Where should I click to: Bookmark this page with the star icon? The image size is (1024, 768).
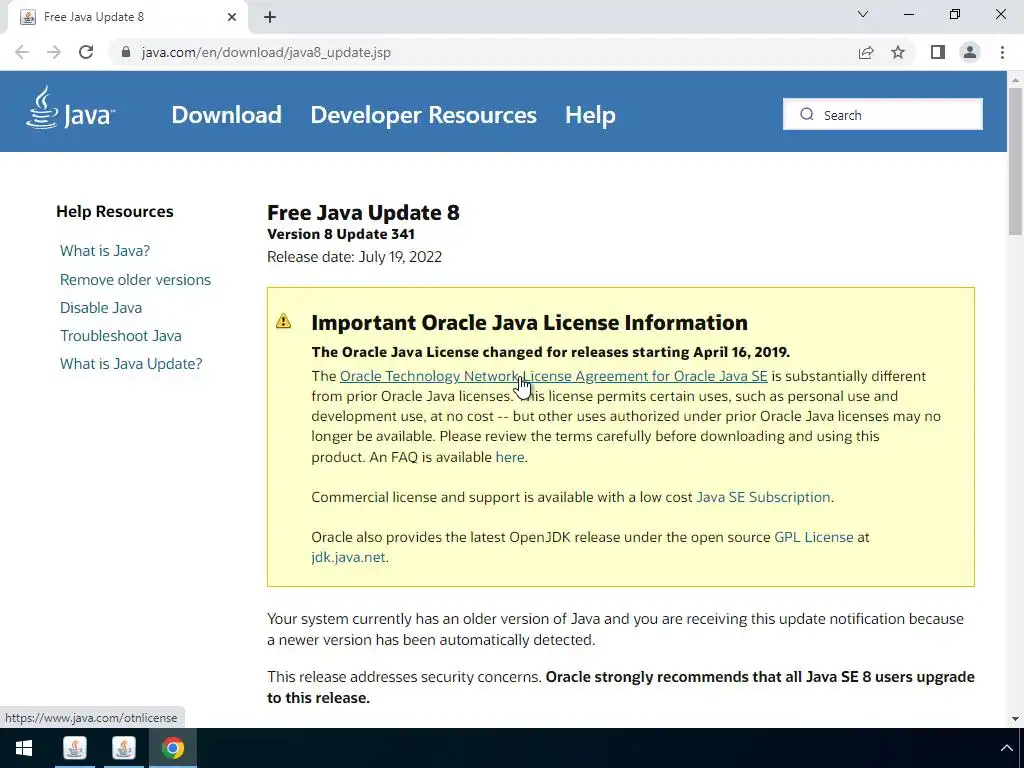coord(898,52)
